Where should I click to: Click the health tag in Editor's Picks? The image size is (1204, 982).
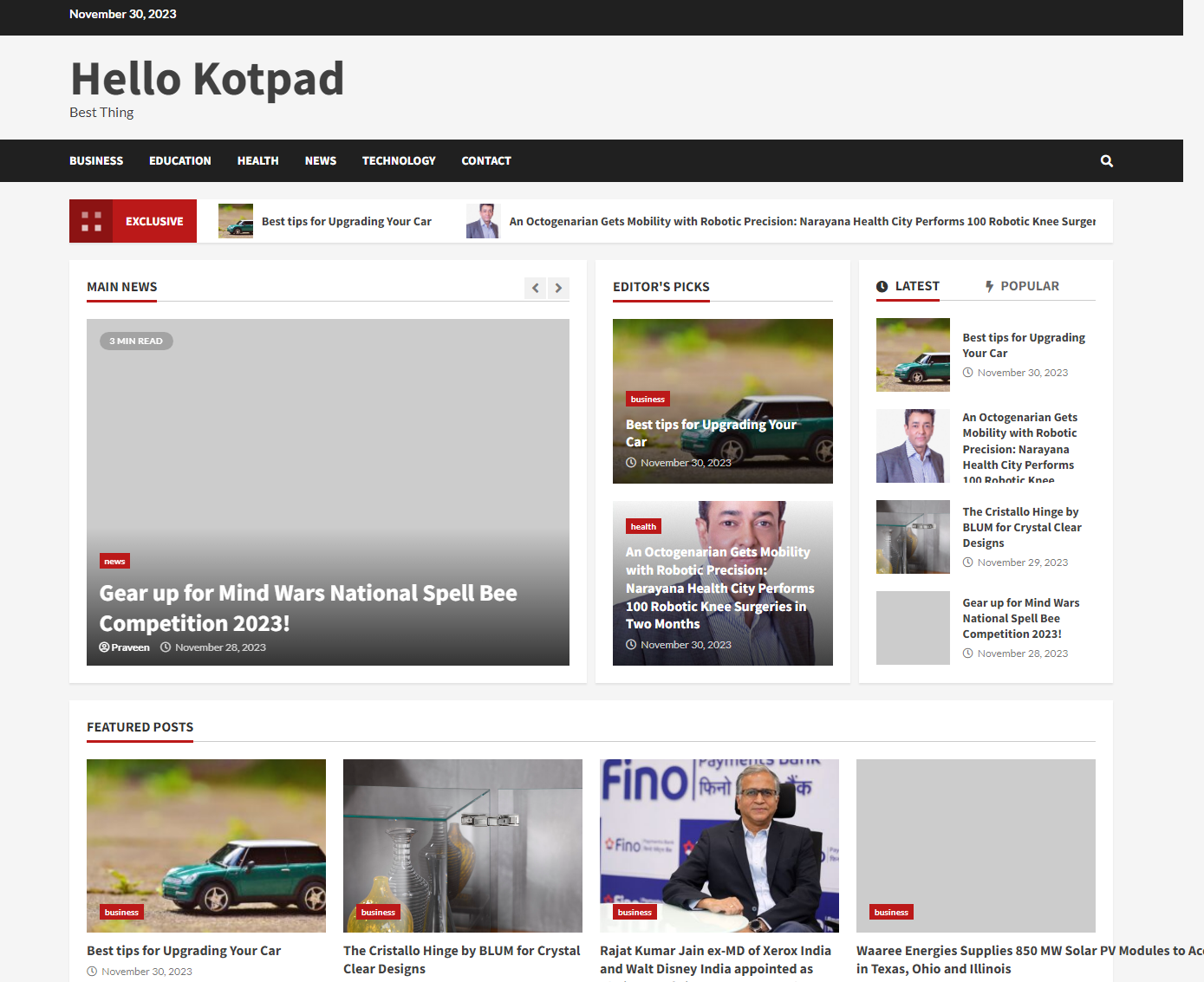(643, 526)
